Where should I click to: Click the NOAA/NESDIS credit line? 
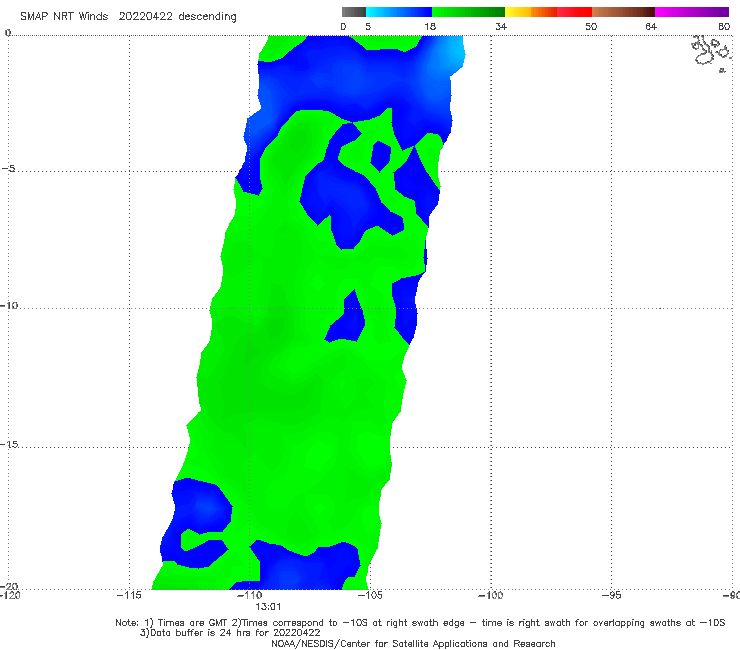[413, 644]
